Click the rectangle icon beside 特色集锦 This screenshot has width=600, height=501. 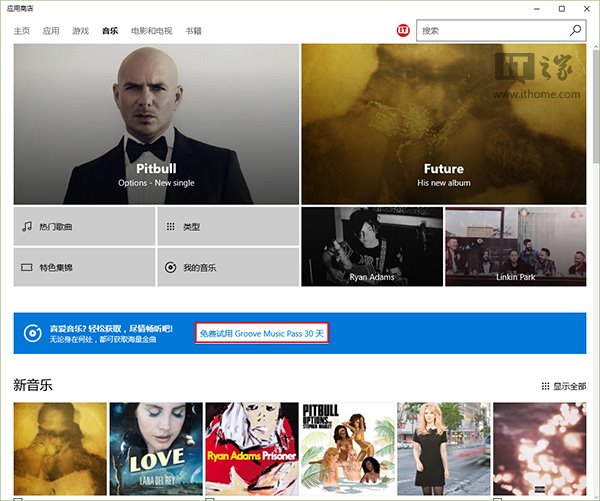[x=26, y=267]
